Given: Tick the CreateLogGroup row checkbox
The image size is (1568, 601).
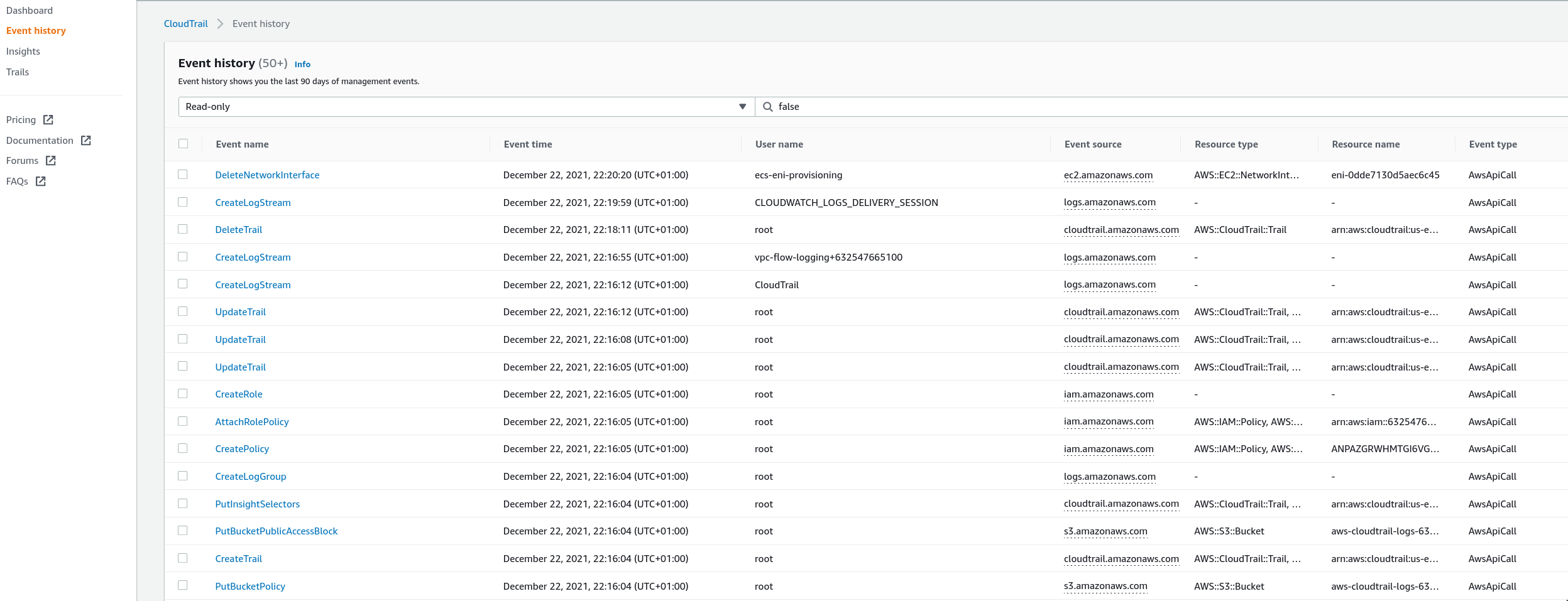Looking at the screenshot, I should coord(183,475).
